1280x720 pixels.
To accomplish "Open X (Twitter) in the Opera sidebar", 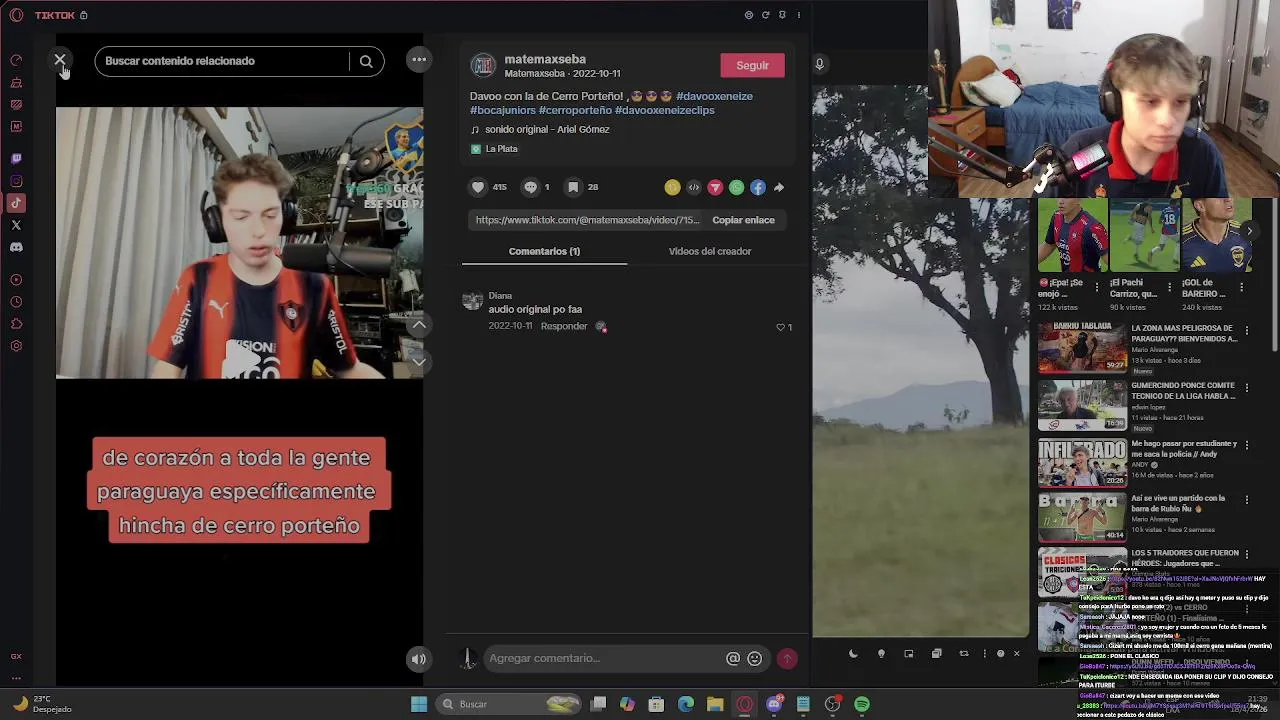I will 16,225.
